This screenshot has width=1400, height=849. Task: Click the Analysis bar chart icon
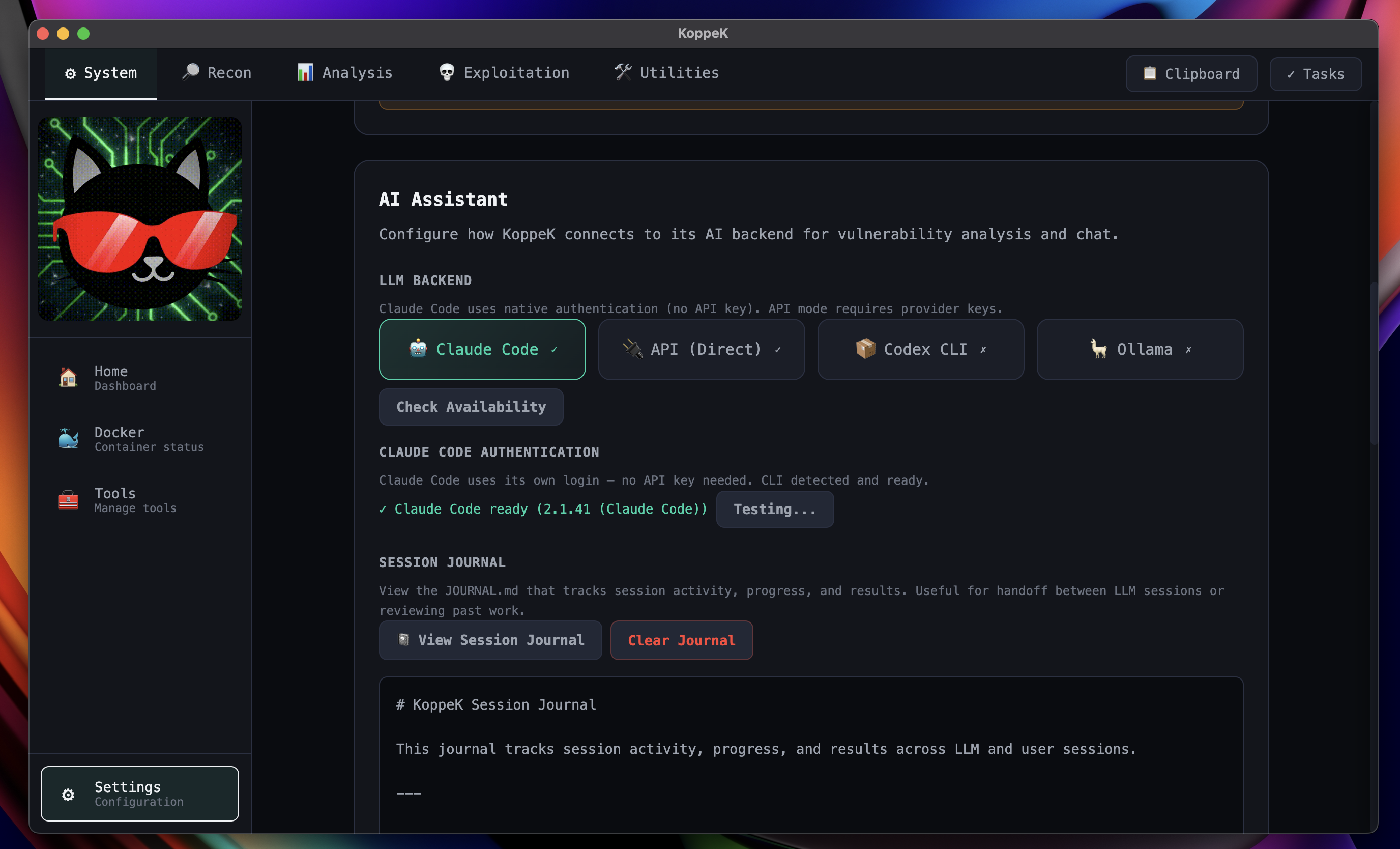click(x=305, y=72)
